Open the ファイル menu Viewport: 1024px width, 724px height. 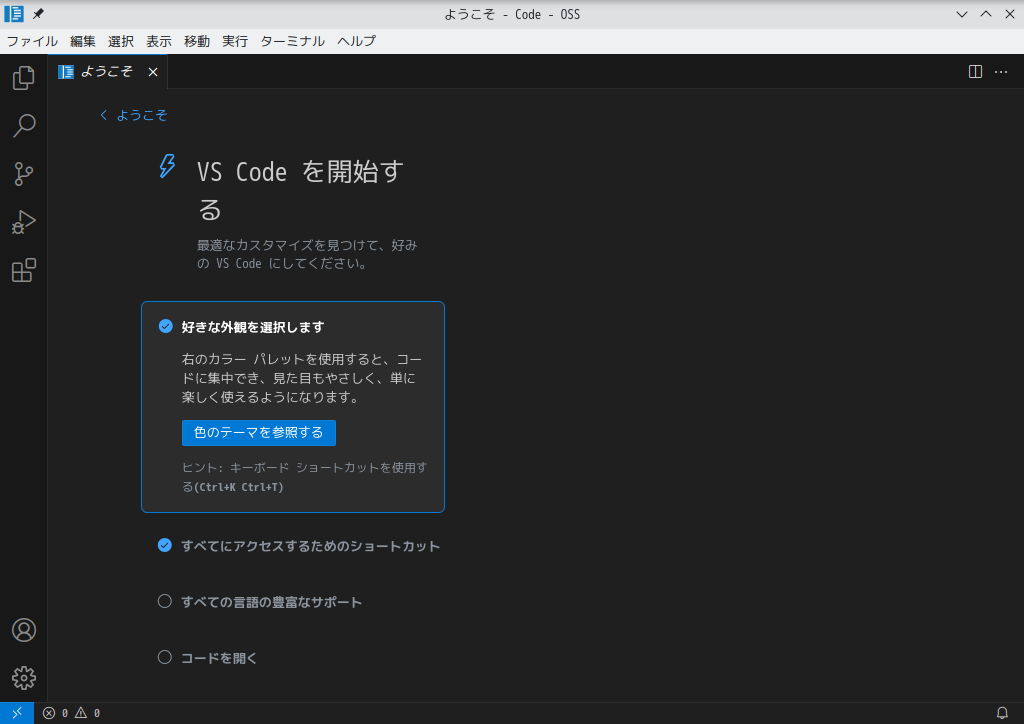click(x=32, y=41)
